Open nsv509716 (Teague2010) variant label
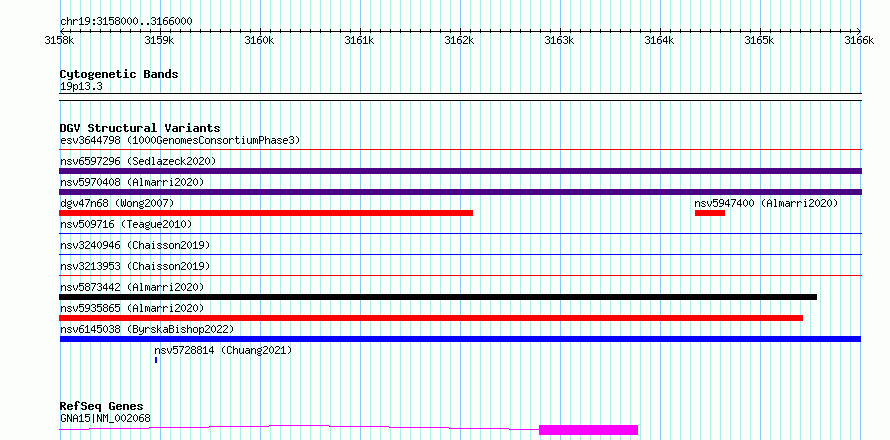The height and width of the screenshot is (440, 890). tap(126, 224)
